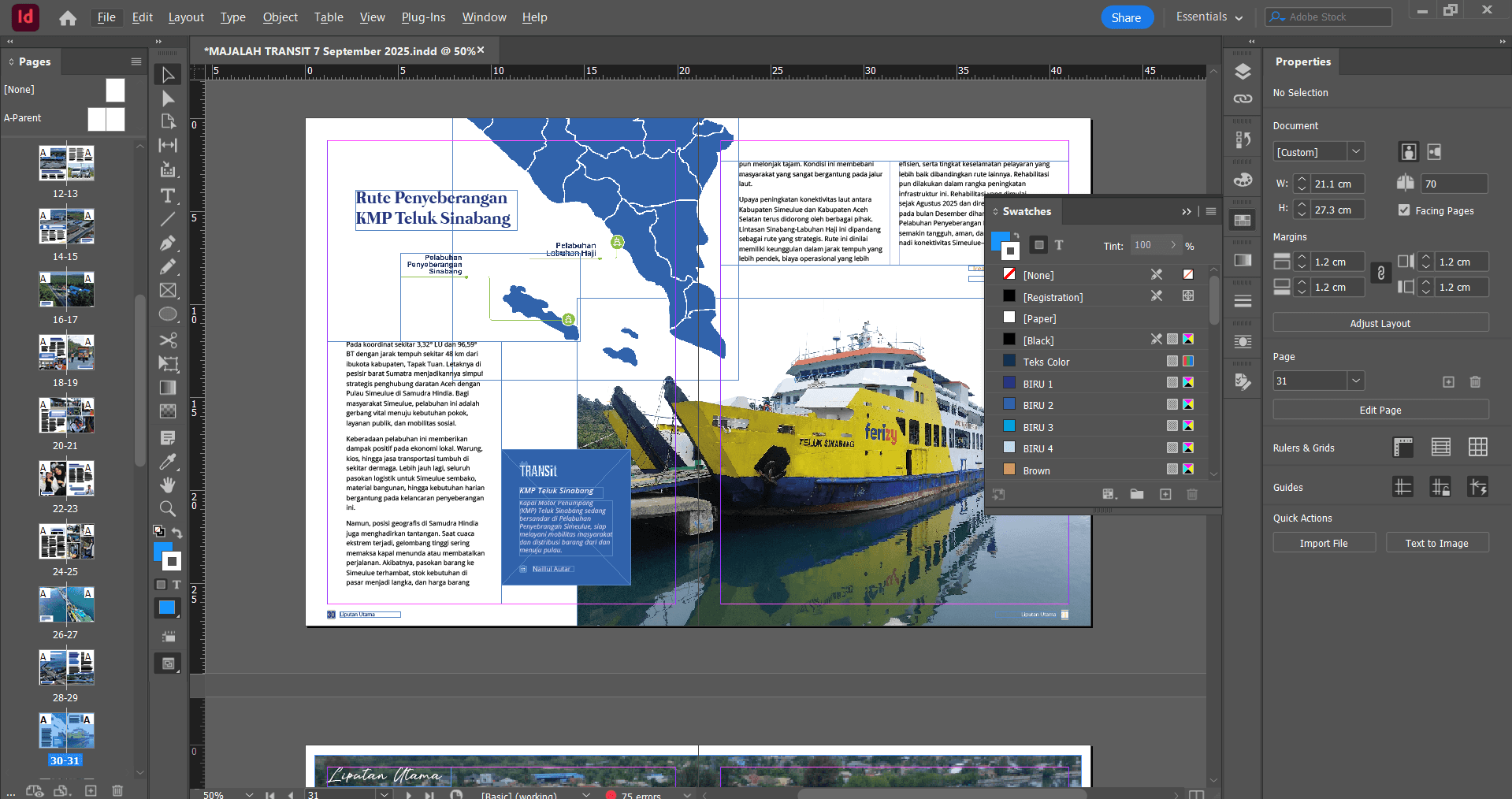Open the Plug-Ins menu
Viewport: 1512px width, 799px height.
tap(423, 17)
